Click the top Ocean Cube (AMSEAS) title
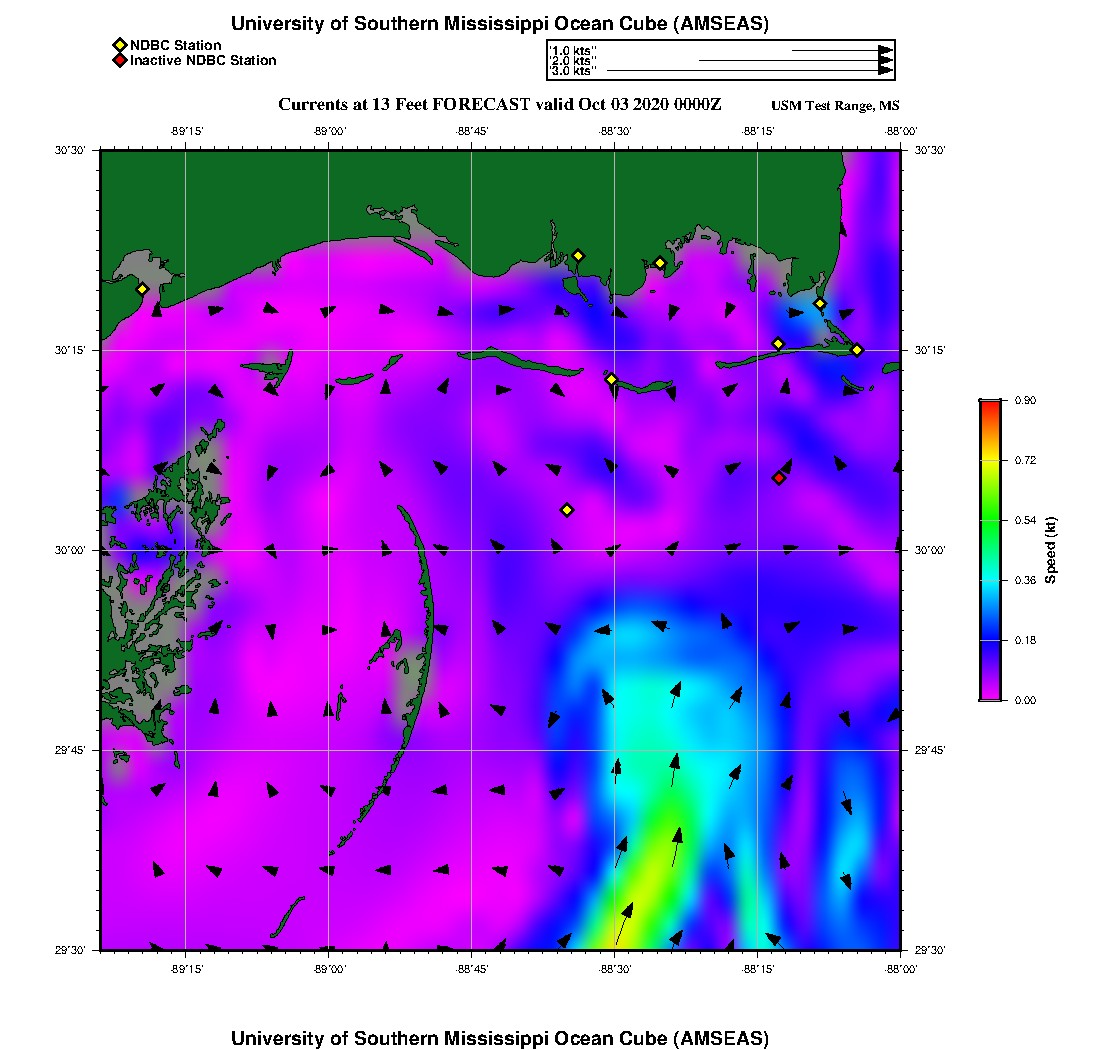Screen dimensions: 1100x1050 coord(499,23)
